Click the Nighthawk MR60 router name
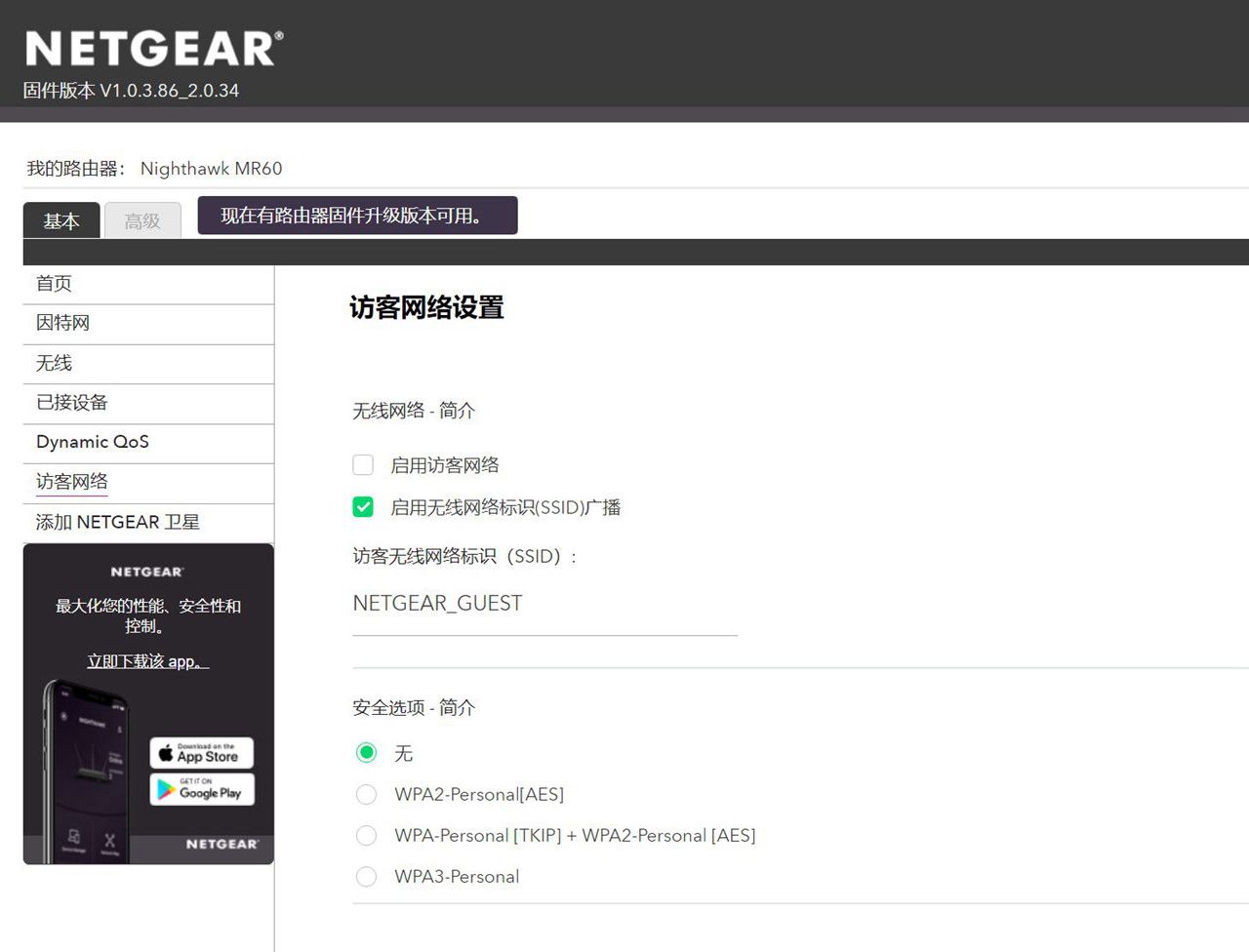This screenshot has height=952, width=1249. click(211, 169)
